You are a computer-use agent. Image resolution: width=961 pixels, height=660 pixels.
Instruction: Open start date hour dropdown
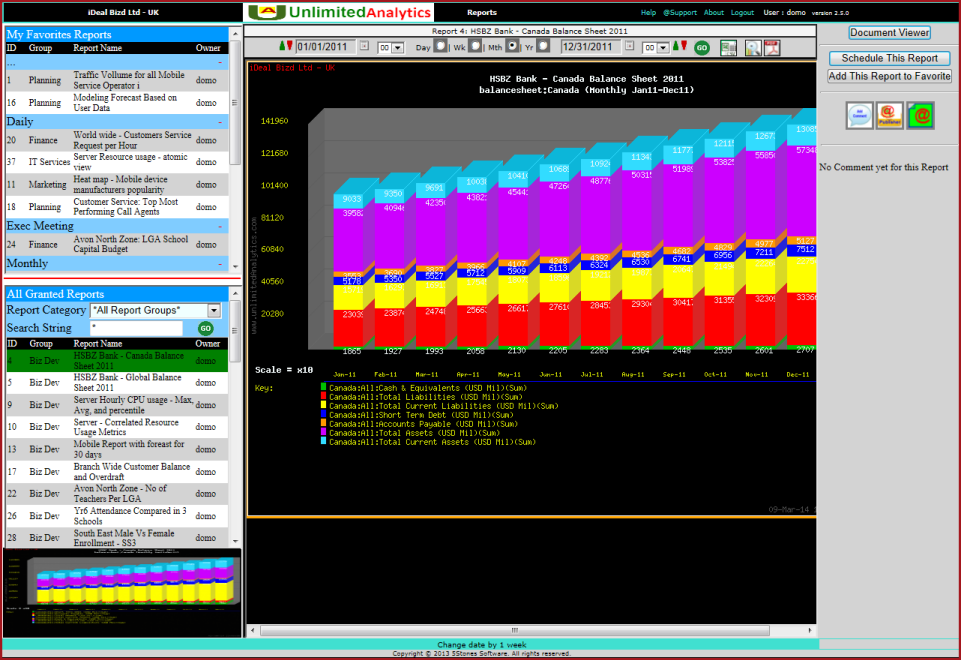click(x=391, y=47)
